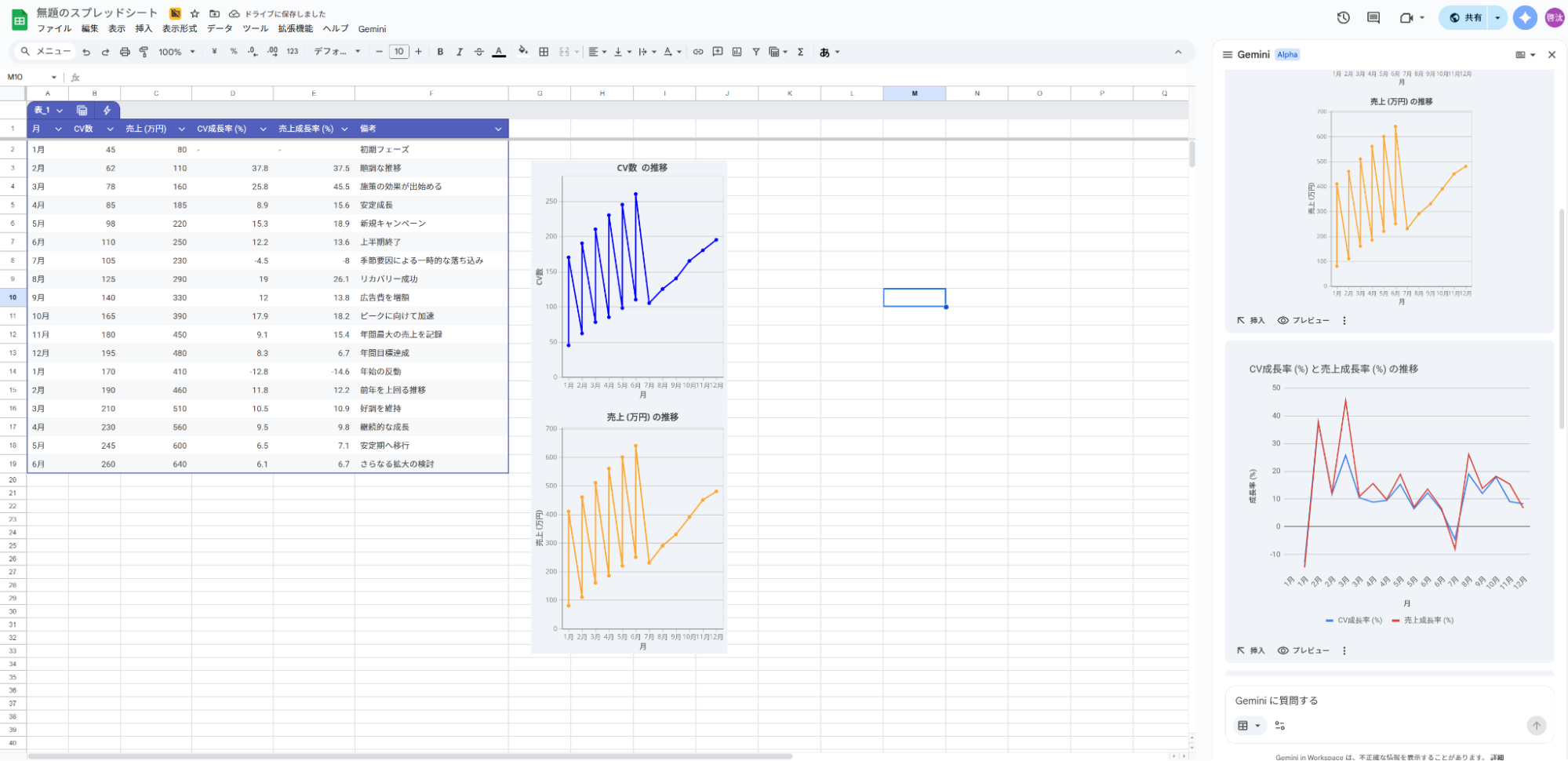Click the paint format roller icon
Viewport: 1568px width, 761px height.
pos(144,52)
